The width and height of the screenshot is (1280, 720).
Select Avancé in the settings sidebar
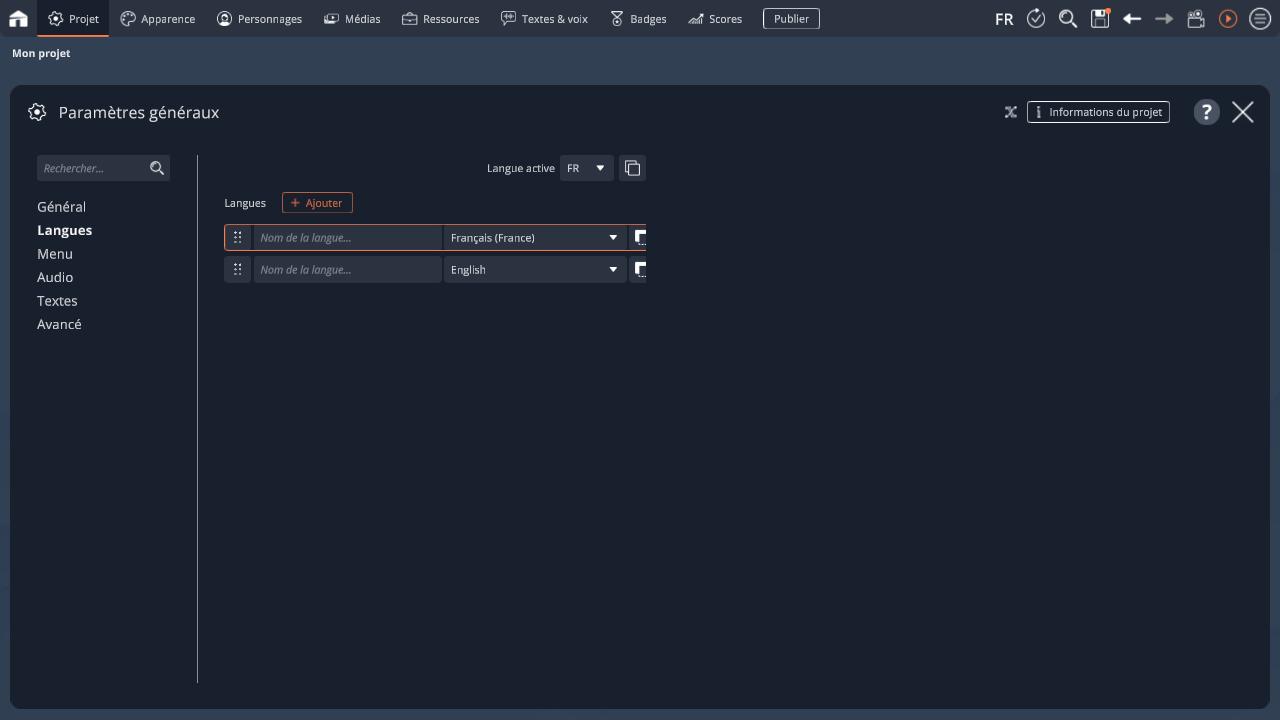(59, 324)
